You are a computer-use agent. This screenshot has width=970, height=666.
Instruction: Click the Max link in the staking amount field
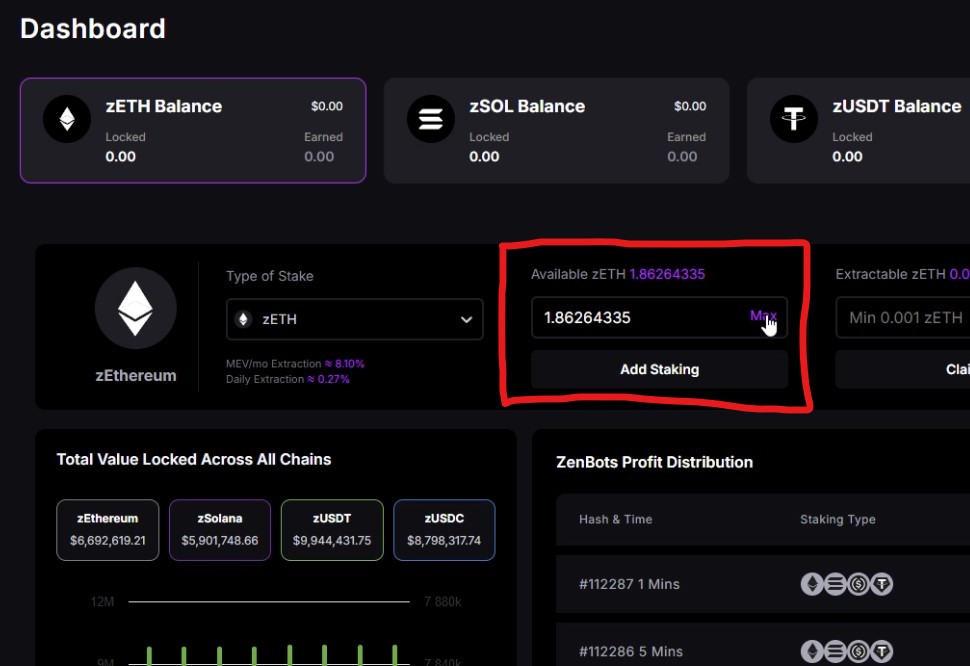(x=763, y=316)
